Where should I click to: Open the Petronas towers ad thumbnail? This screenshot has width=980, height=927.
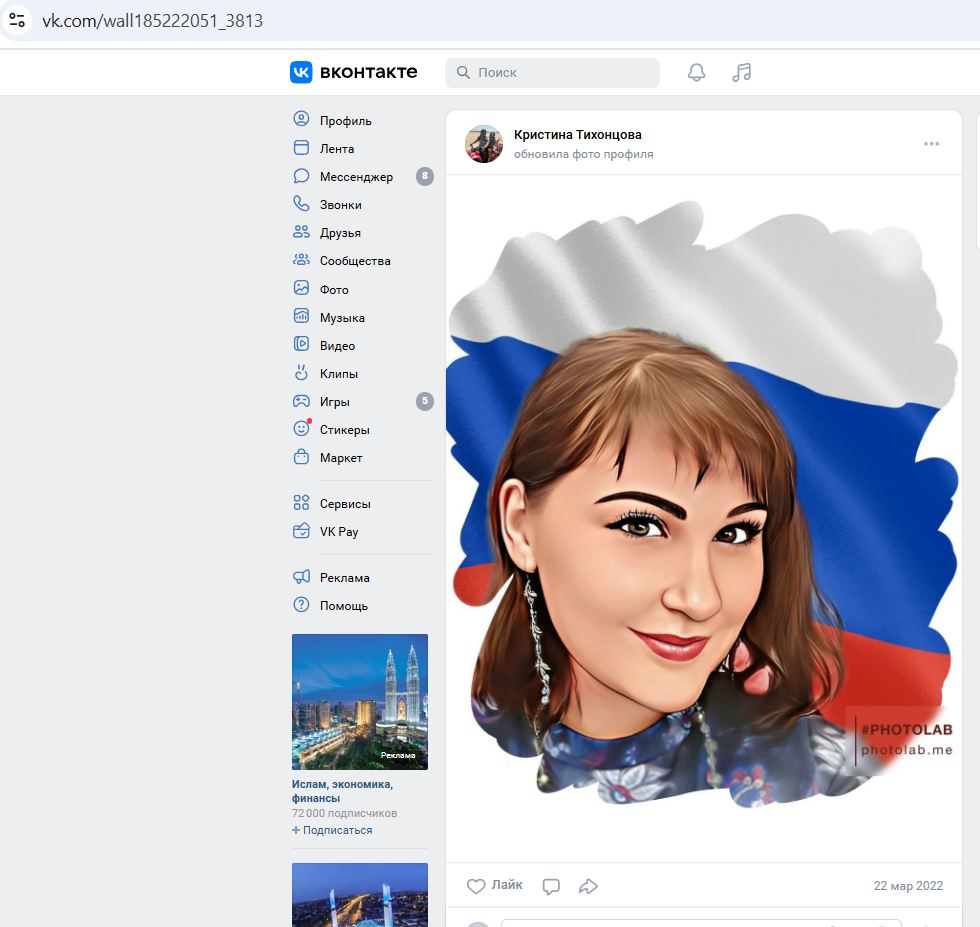pyautogui.click(x=359, y=701)
